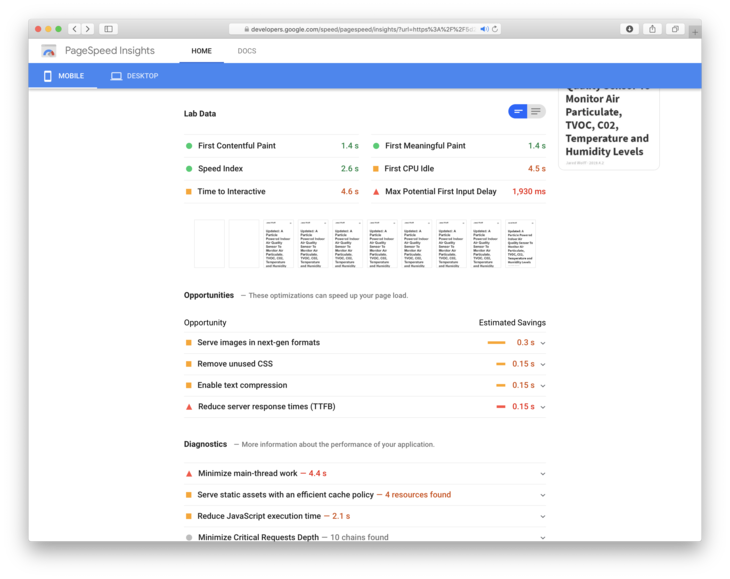Expand efficient cache policy chevron

click(x=542, y=495)
